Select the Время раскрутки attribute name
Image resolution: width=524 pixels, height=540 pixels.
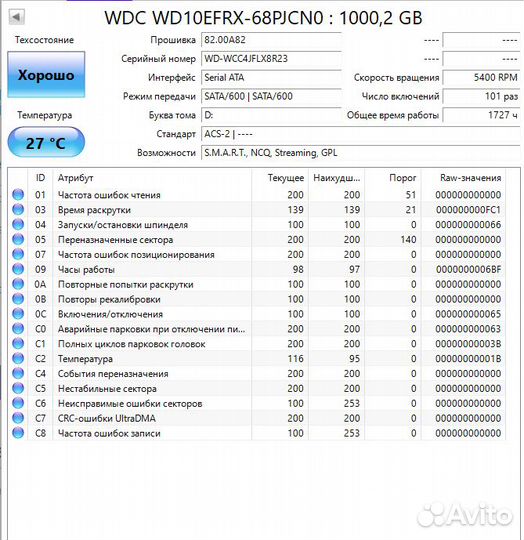[x=94, y=210]
